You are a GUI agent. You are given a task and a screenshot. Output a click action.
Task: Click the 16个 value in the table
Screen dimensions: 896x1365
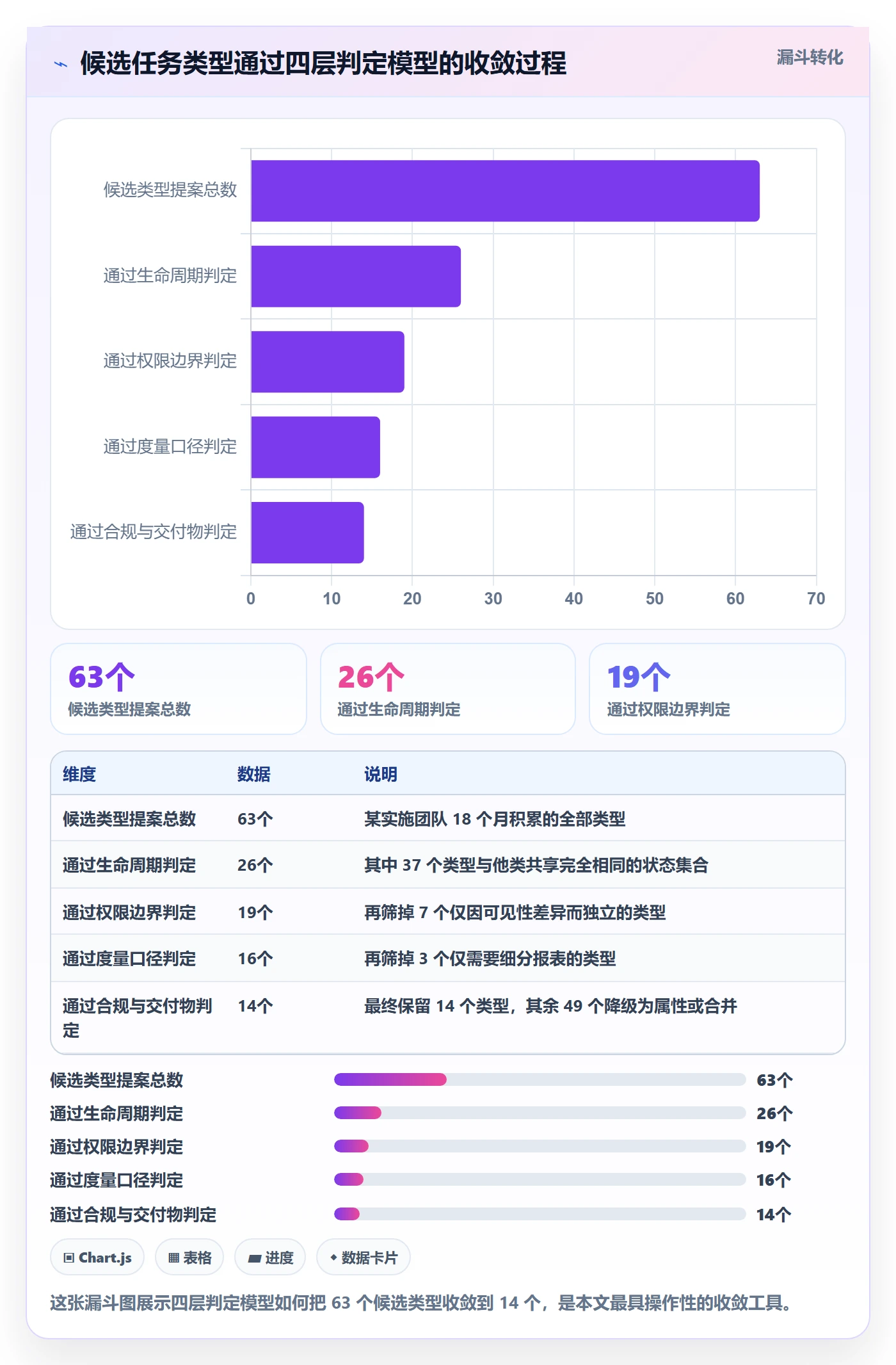click(255, 958)
